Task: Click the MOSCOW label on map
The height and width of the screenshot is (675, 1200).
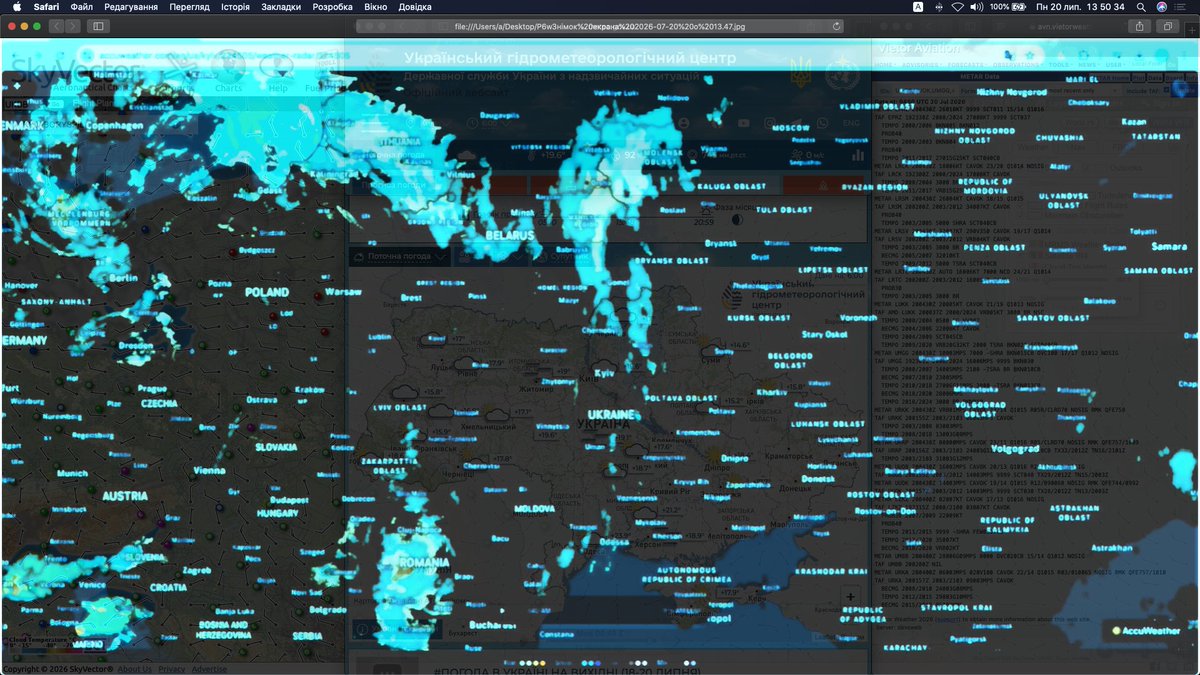Action: 791,128
